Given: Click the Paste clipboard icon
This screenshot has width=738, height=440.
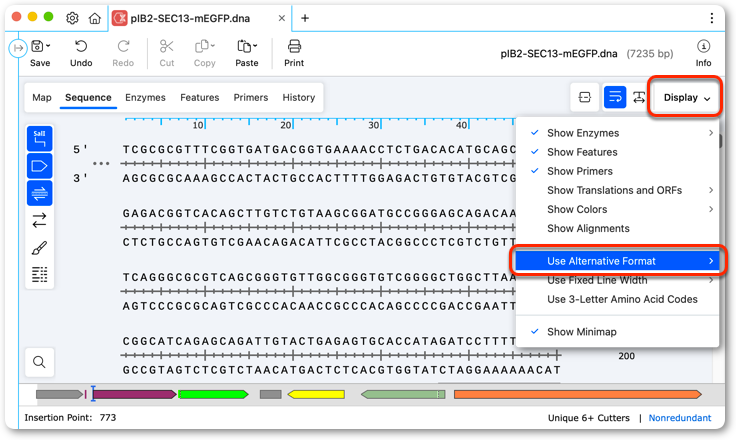Looking at the screenshot, I should (244, 46).
